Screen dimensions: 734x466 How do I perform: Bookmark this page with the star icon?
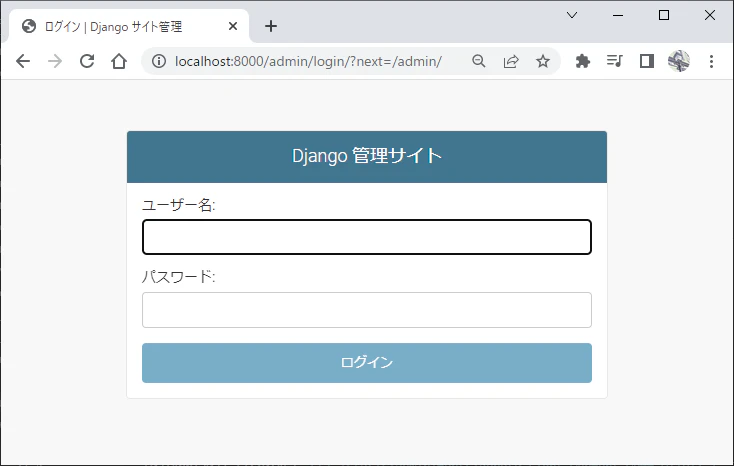point(543,61)
